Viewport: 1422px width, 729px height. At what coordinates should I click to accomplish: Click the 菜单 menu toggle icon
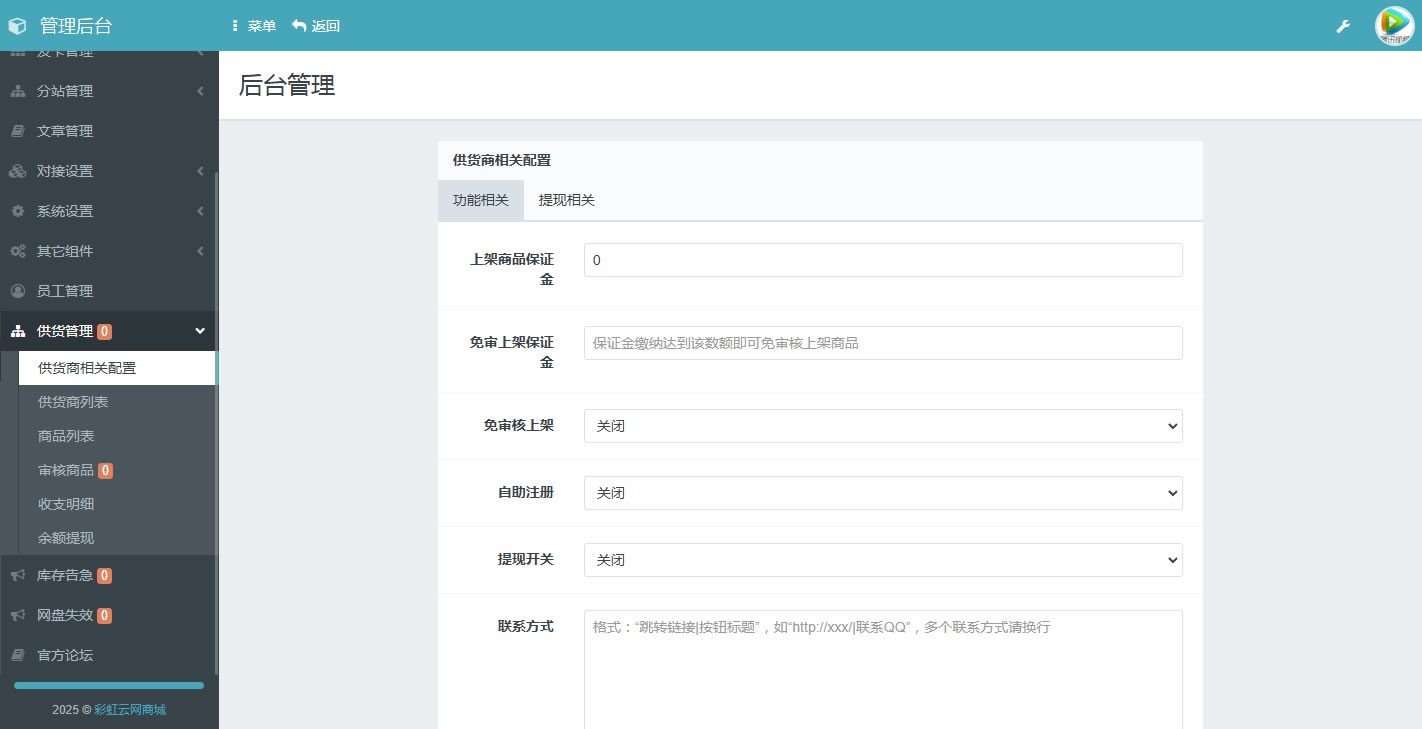235,26
